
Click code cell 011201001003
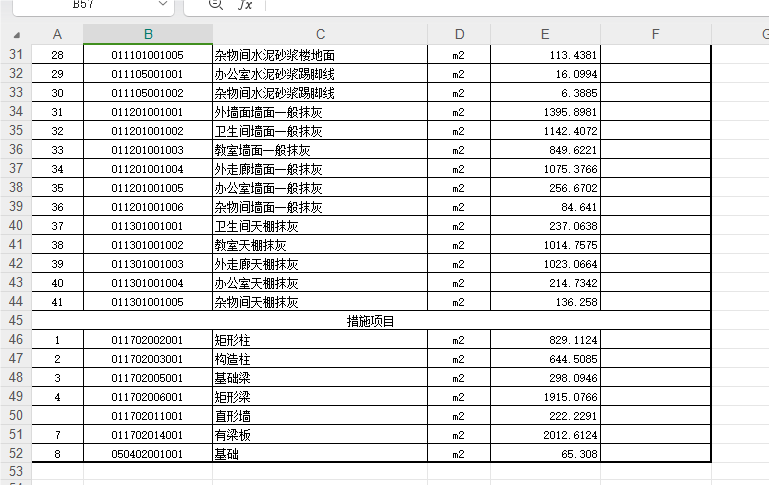point(148,150)
